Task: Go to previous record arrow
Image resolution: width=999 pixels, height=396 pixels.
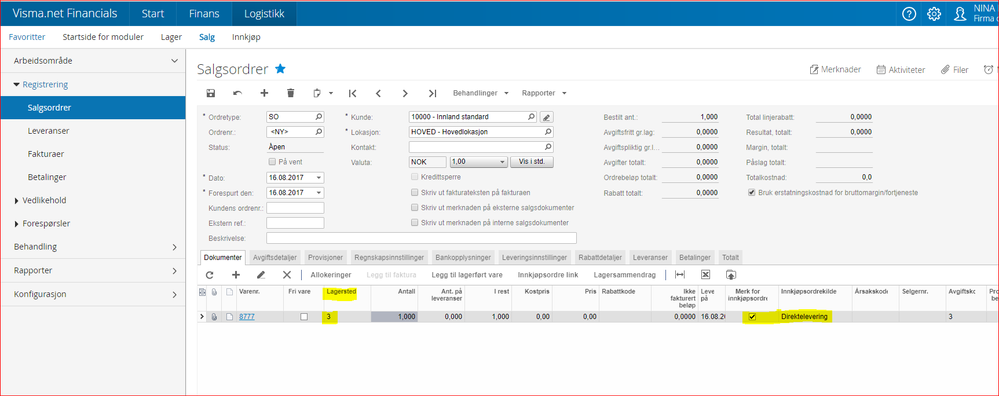Action: click(x=378, y=93)
